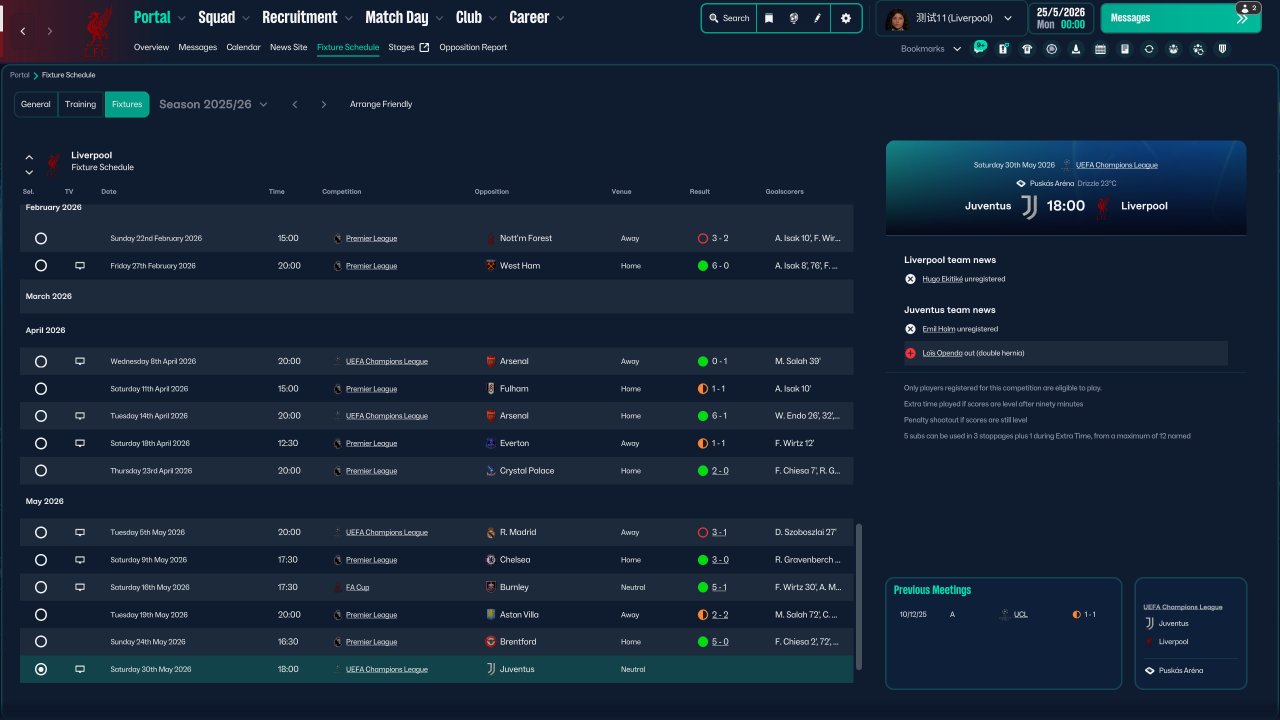Viewport: 1280px width, 720px height.
Task: Open the settings gear icon
Action: [846, 18]
